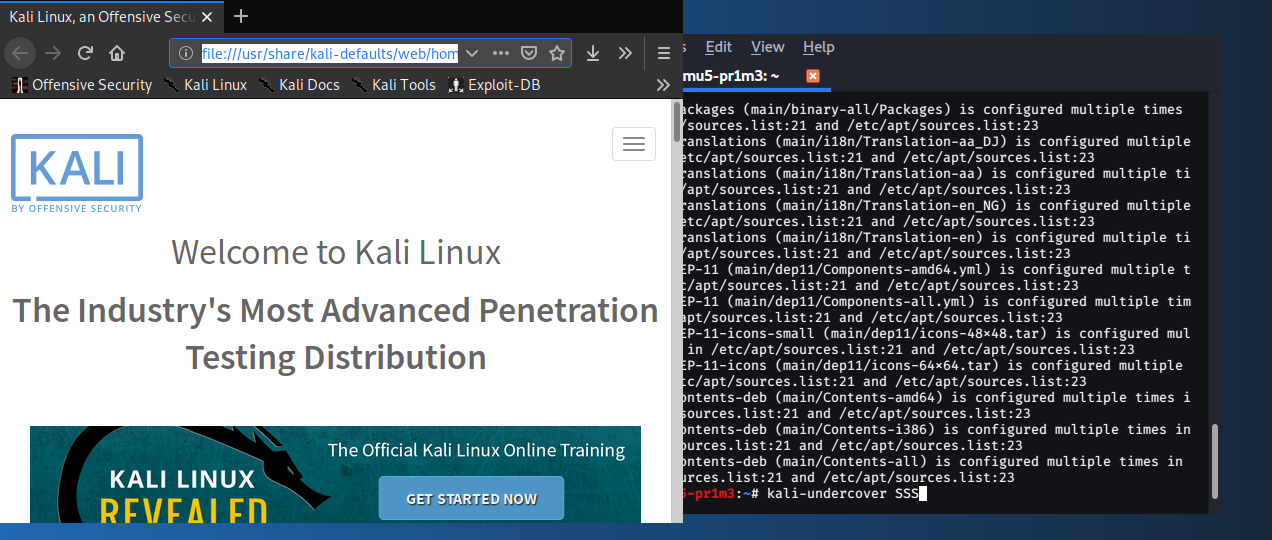
Task: Expand more toolbar items chevron
Action: [625, 53]
